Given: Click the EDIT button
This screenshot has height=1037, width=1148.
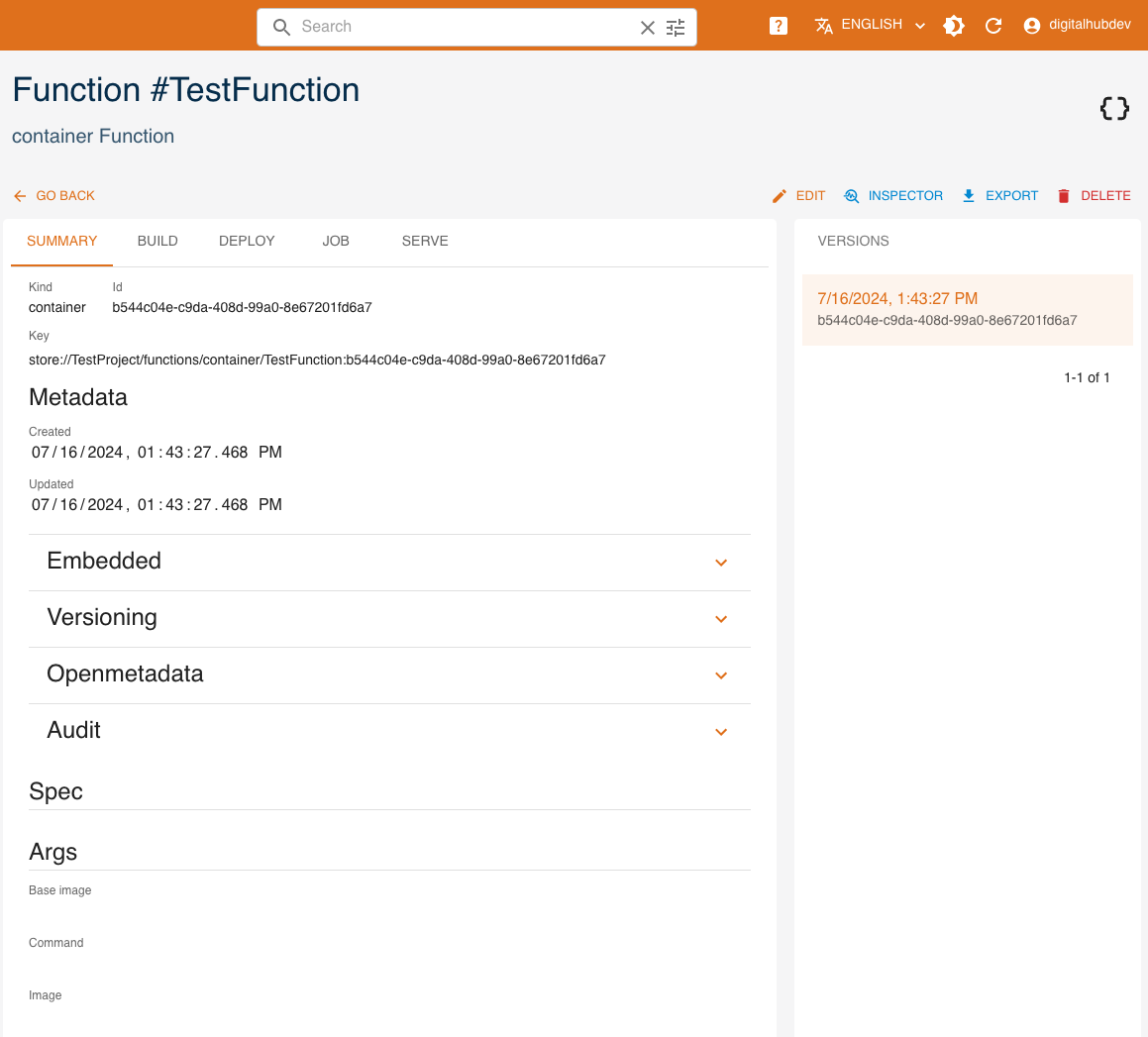Looking at the screenshot, I should coord(799,196).
